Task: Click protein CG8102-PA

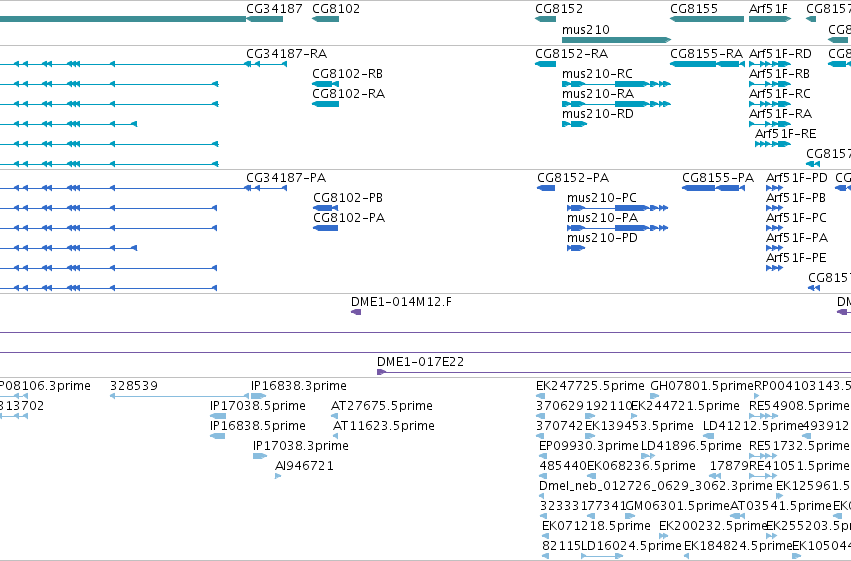Action: 349,218
